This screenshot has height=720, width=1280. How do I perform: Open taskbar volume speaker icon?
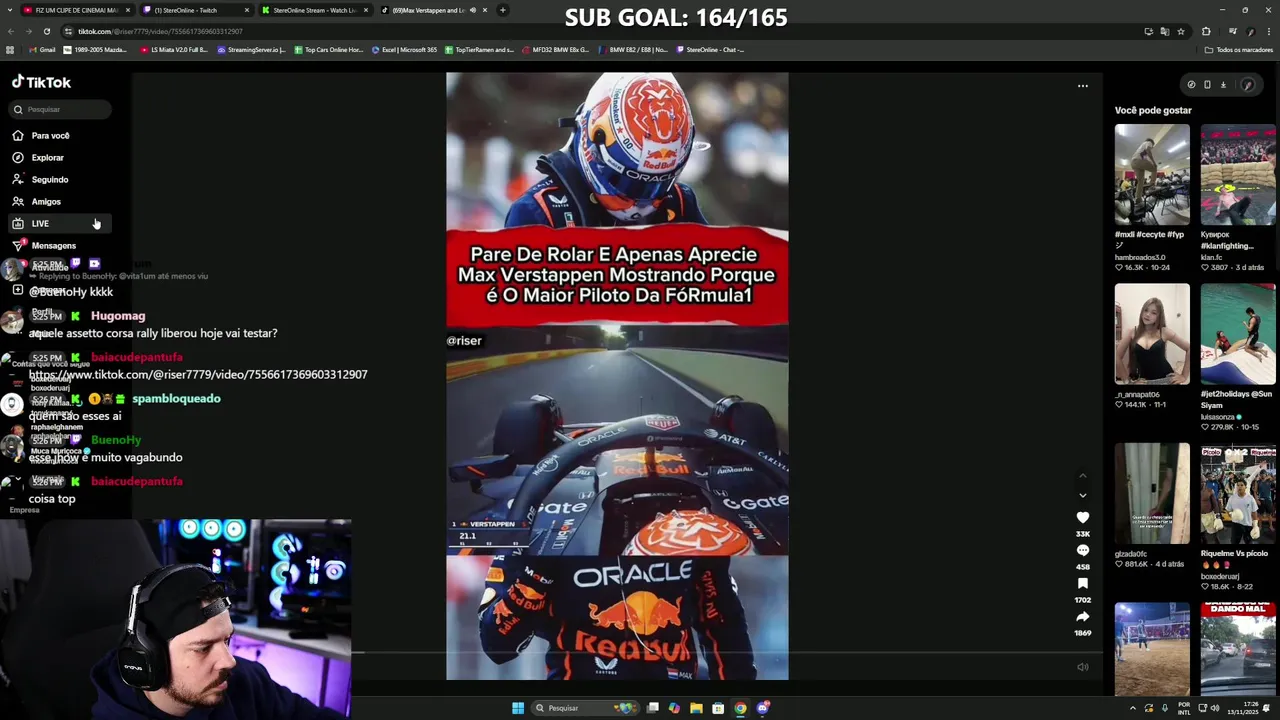[1215, 708]
